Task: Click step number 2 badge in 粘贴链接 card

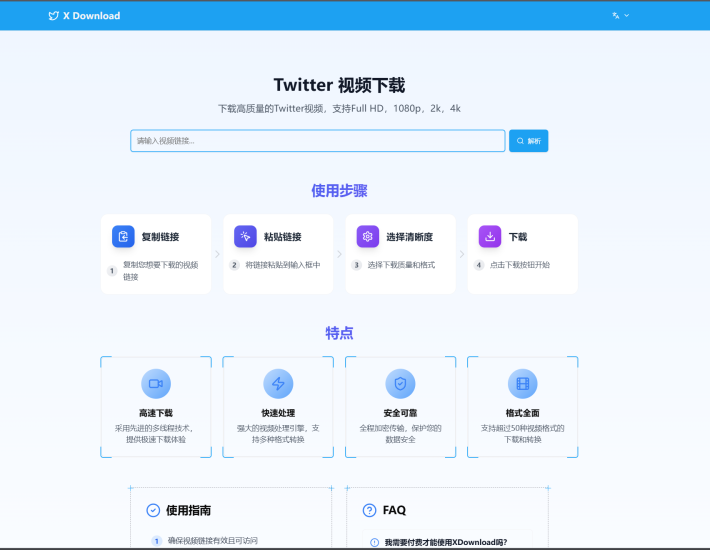Action: coord(234,265)
